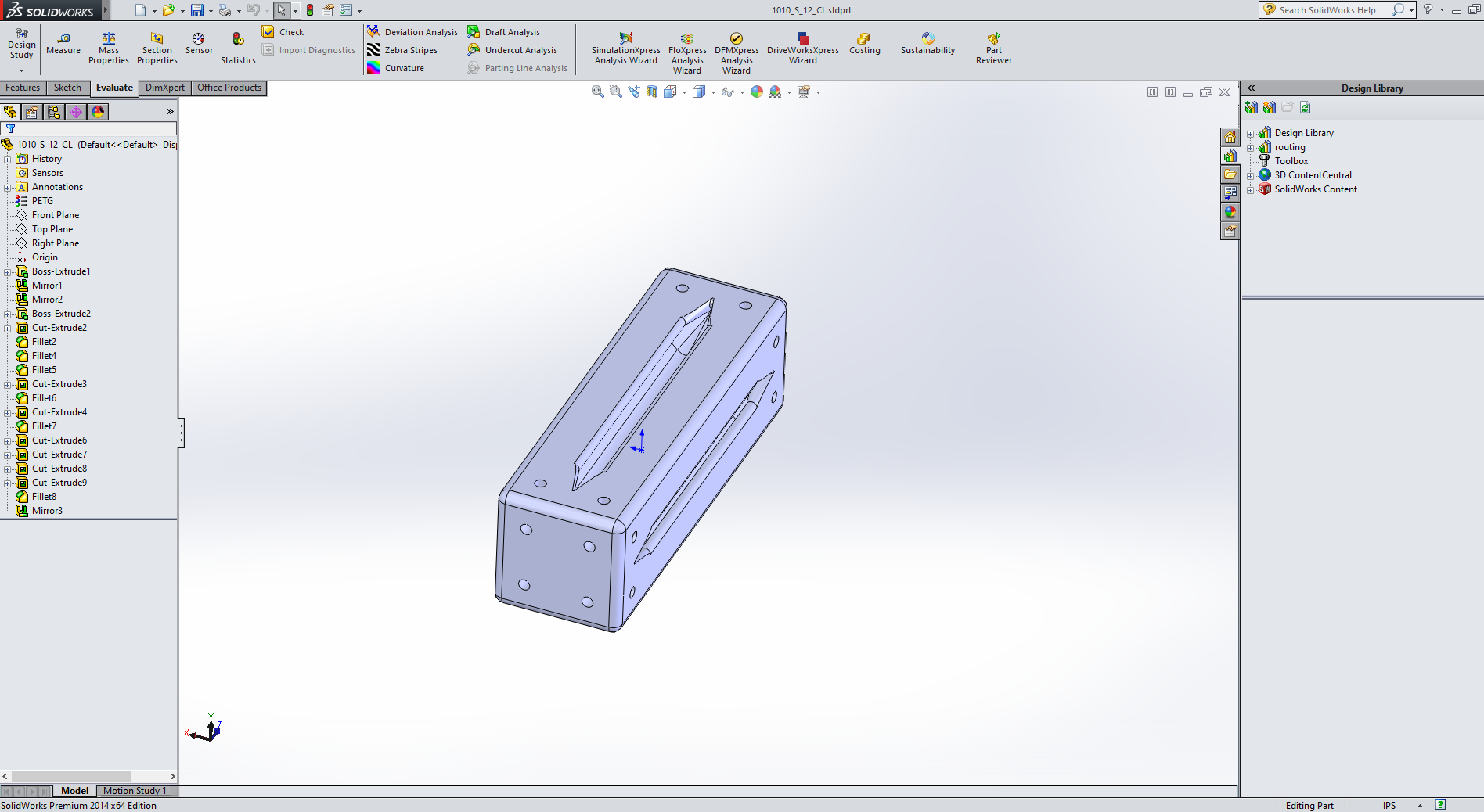Open the IPS unit system selector

pyautogui.click(x=1389, y=805)
